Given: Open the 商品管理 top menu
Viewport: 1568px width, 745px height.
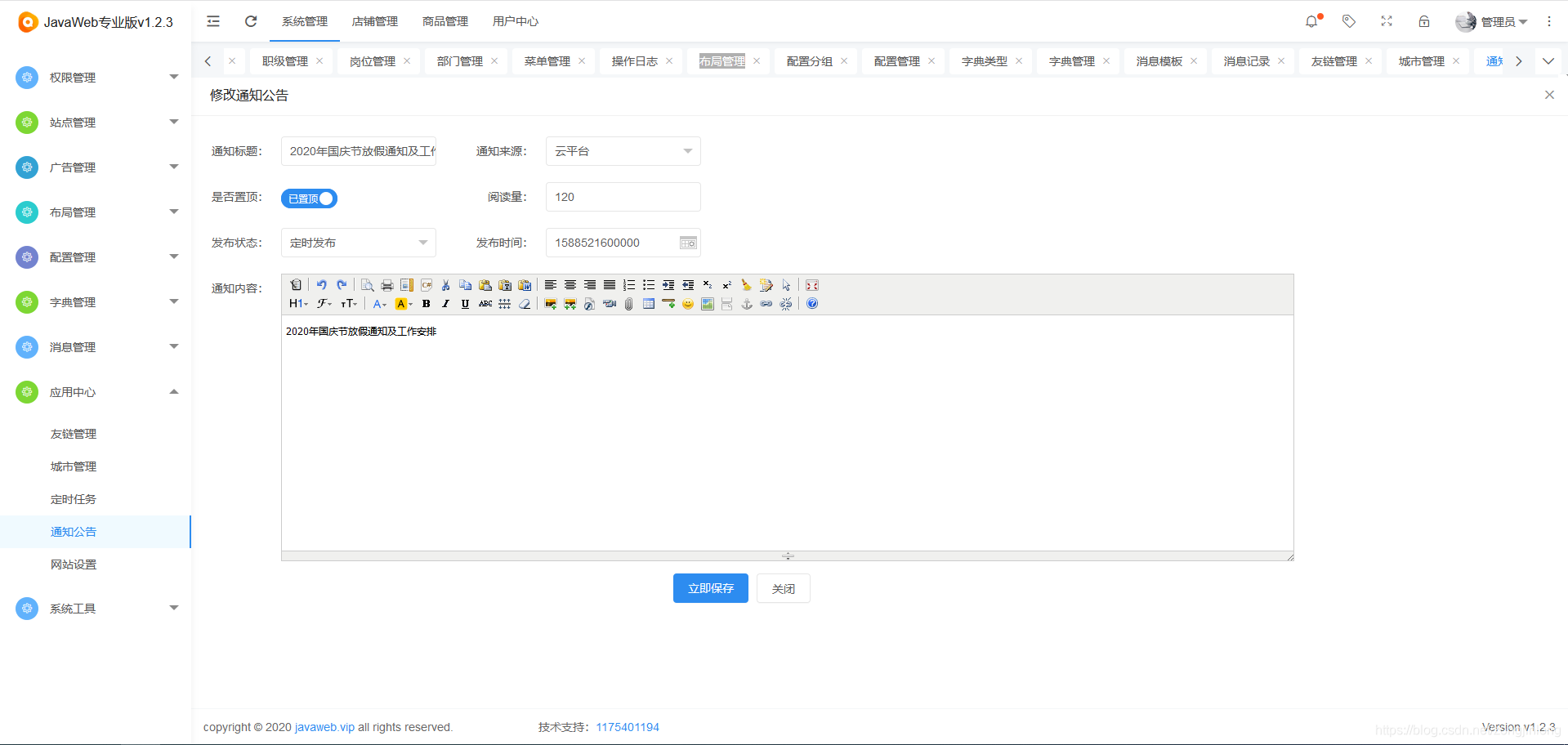Looking at the screenshot, I should pos(445,21).
